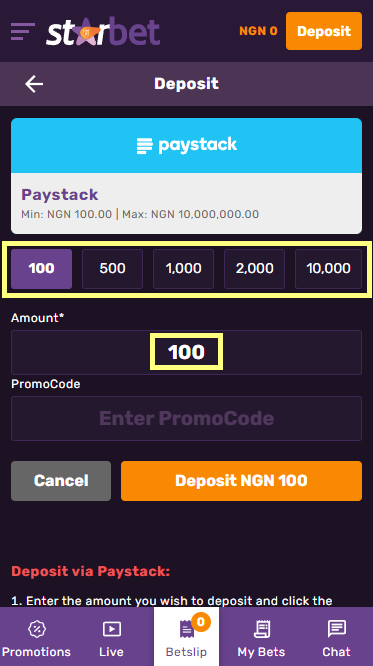Open the Betslip tab
The image size is (373, 666).
click(186, 637)
